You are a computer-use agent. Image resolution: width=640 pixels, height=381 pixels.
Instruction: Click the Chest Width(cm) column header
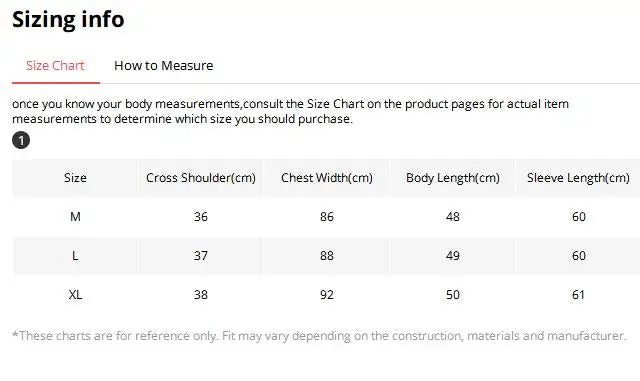327,178
